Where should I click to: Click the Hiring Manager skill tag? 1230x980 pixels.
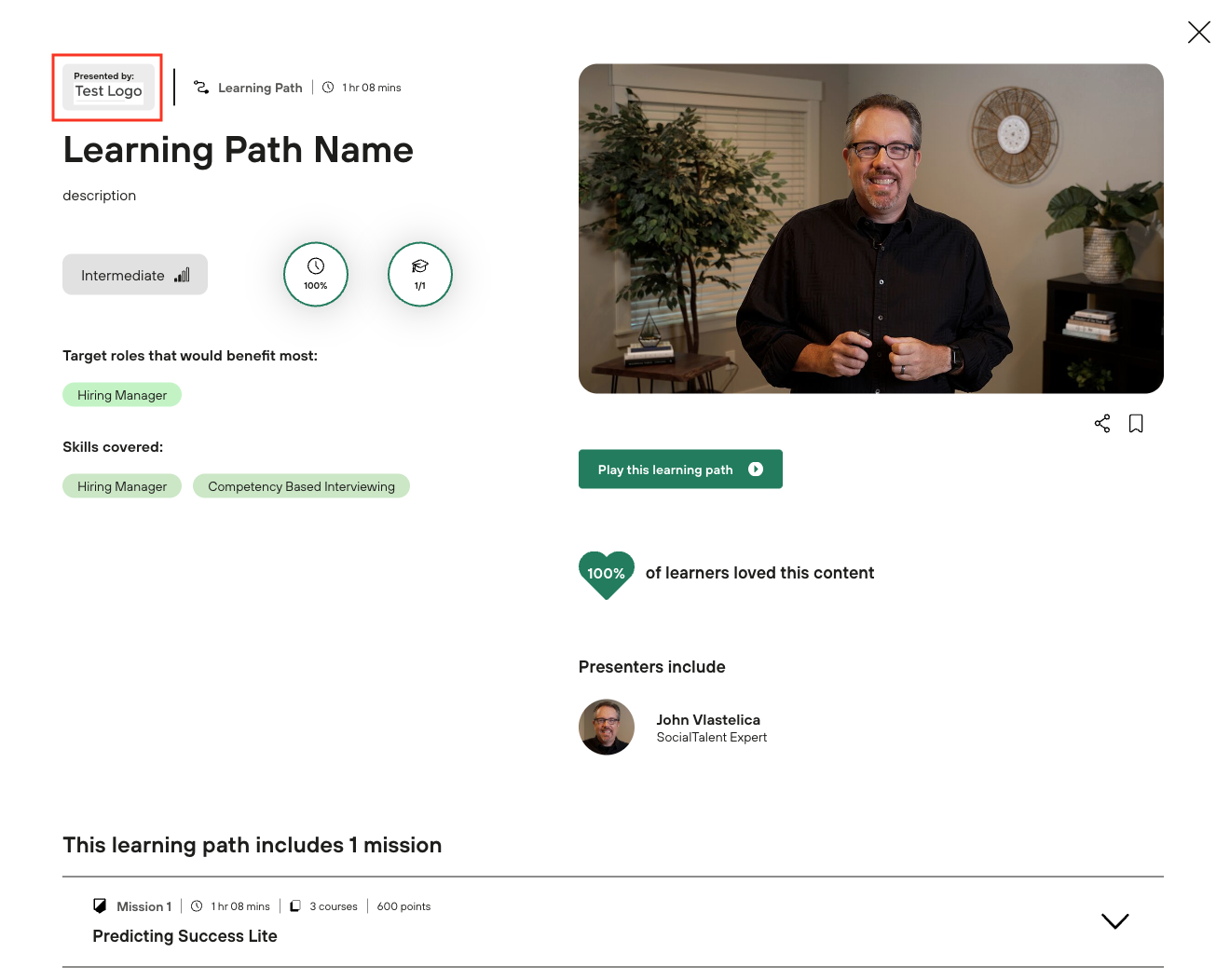point(122,486)
